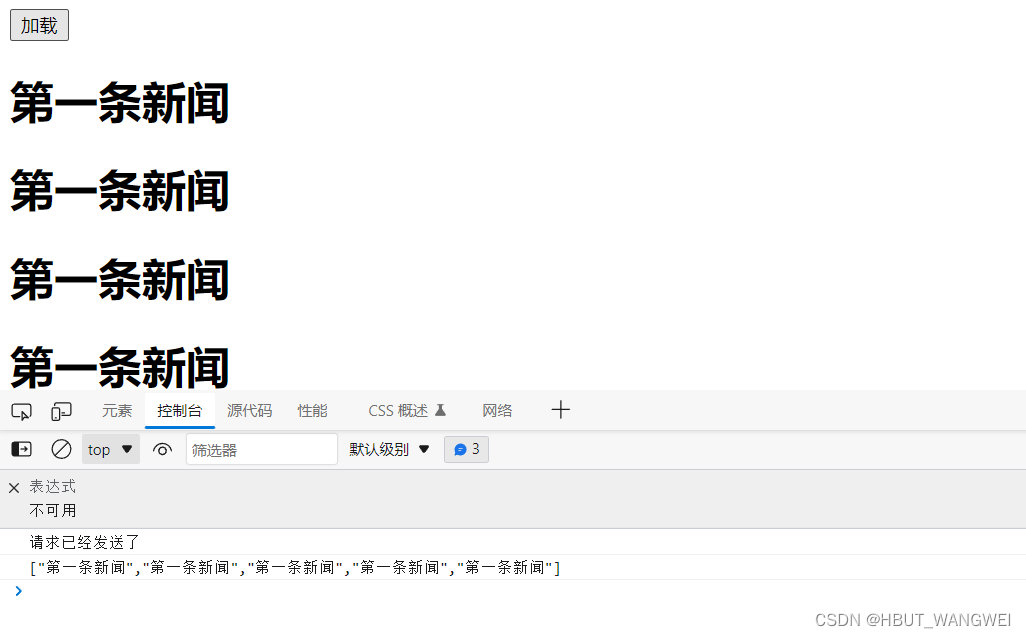
Task: Open the 3 issues badge
Action: (467, 450)
